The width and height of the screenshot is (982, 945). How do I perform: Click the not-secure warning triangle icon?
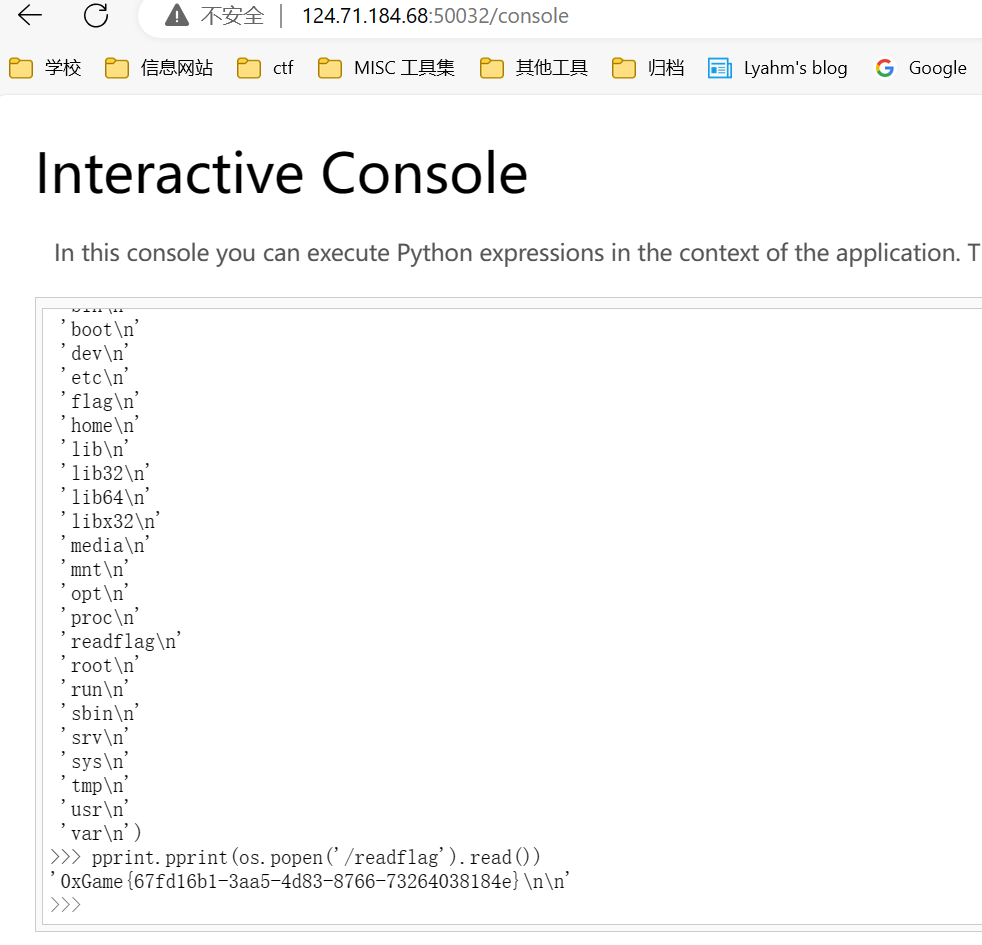[x=177, y=15]
